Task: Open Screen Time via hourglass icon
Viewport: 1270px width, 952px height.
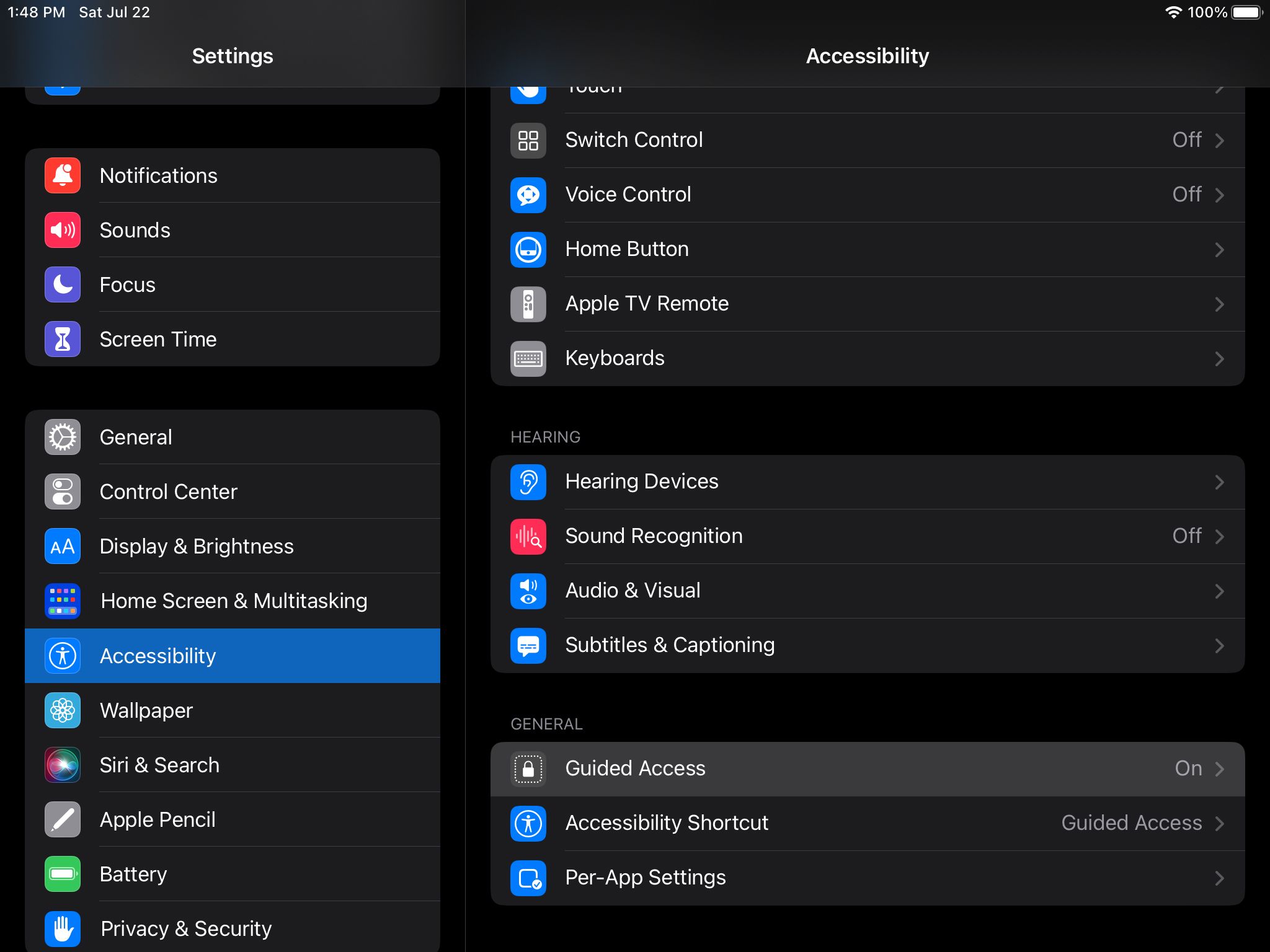Action: point(62,339)
